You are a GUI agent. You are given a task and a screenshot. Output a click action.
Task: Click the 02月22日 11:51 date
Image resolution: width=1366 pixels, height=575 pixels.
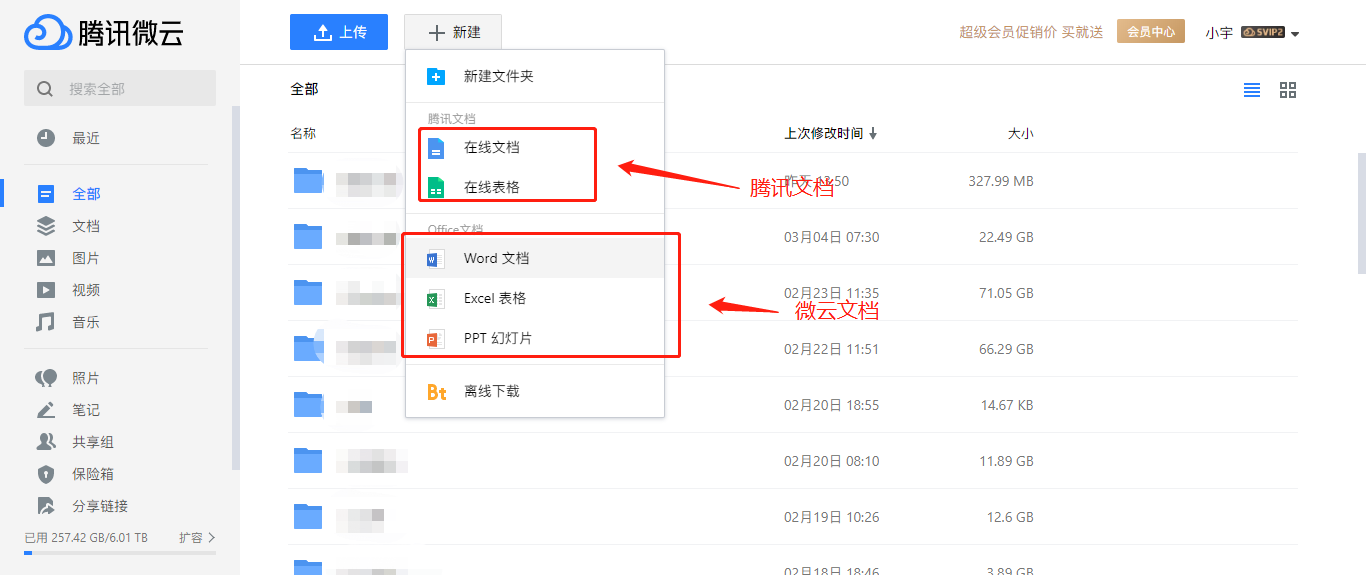[x=832, y=350]
